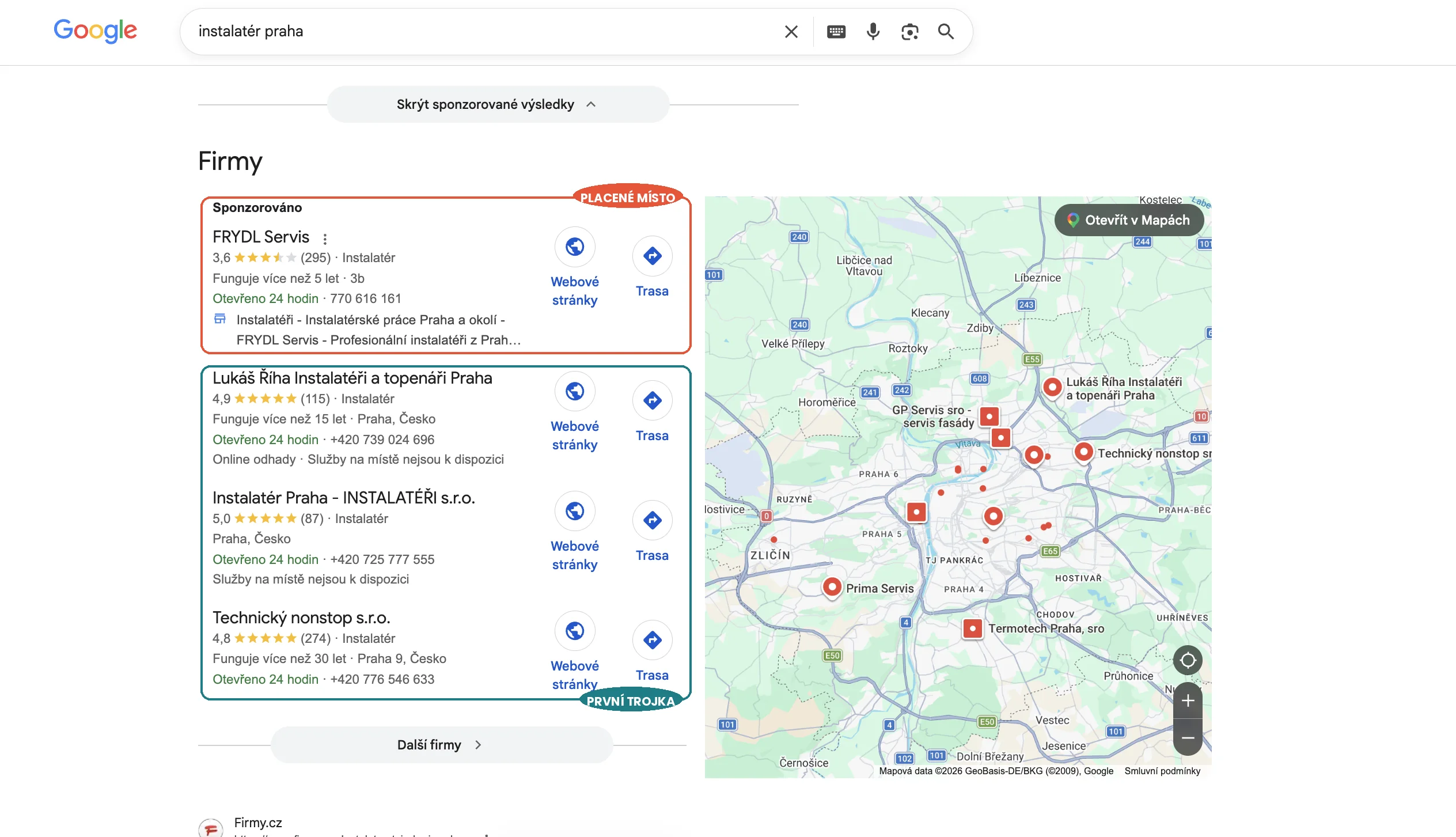Open Lukáš Říha Instalatéři a topenáři Praha listing

point(352,378)
